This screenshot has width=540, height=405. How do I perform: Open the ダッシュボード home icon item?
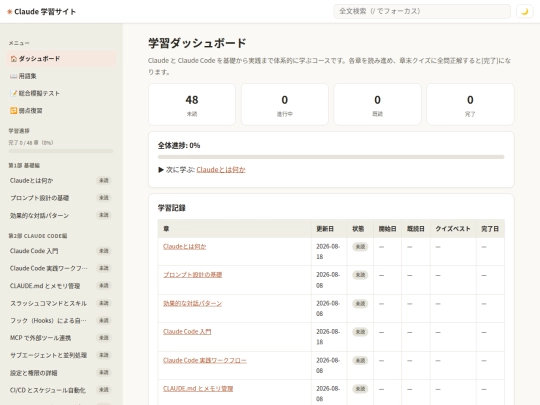[61, 59]
